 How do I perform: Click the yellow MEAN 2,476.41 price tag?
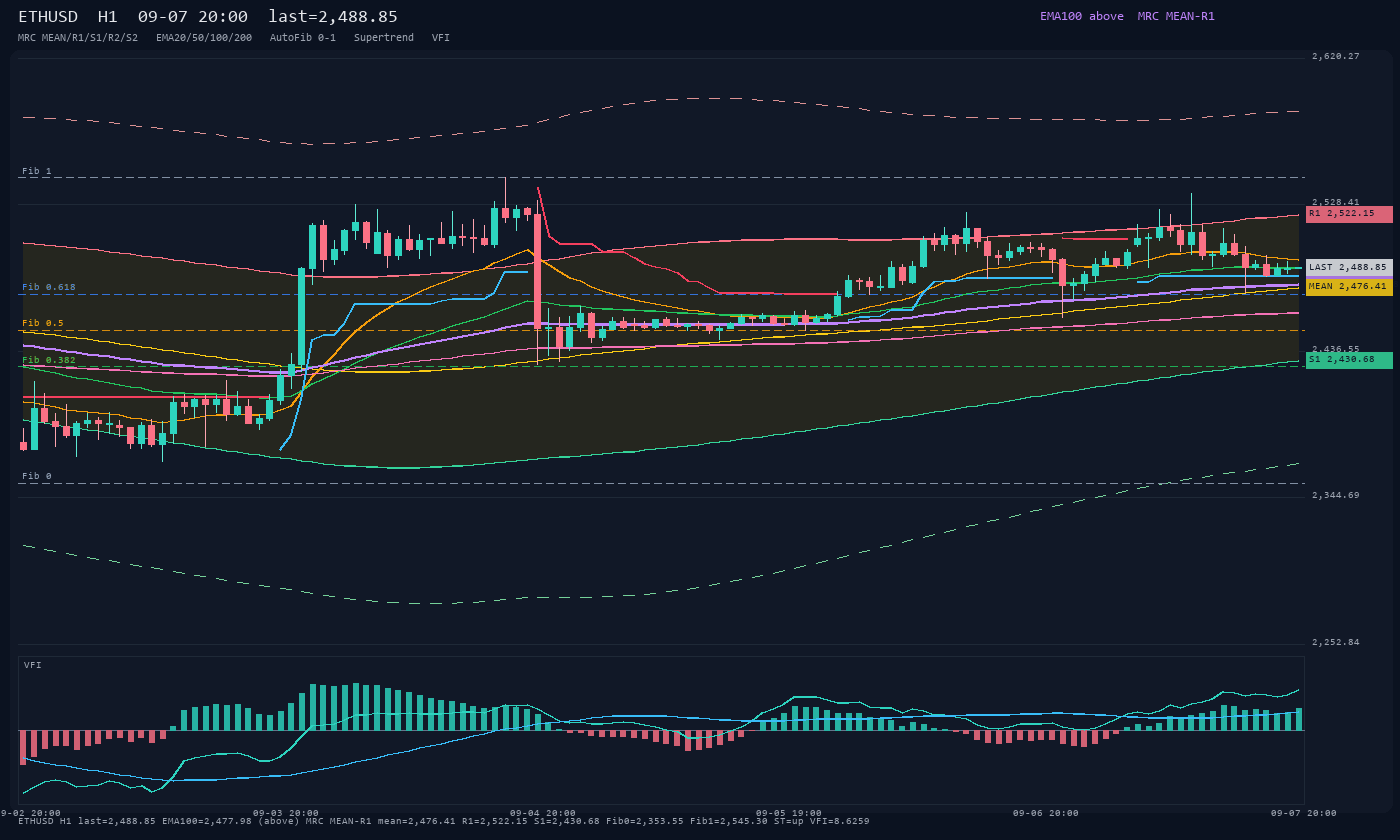(1349, 287)
